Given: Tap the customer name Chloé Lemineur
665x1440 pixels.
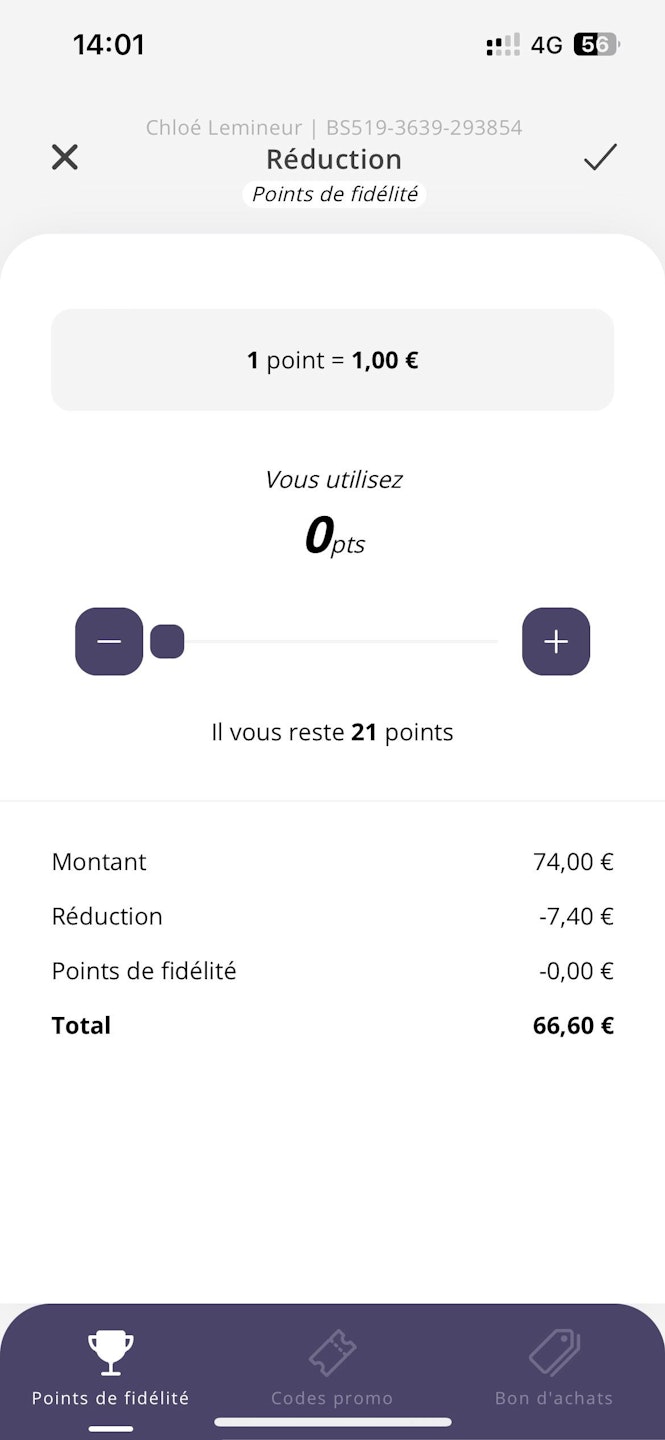Looking at the screenshot, I should coord(223,128).
